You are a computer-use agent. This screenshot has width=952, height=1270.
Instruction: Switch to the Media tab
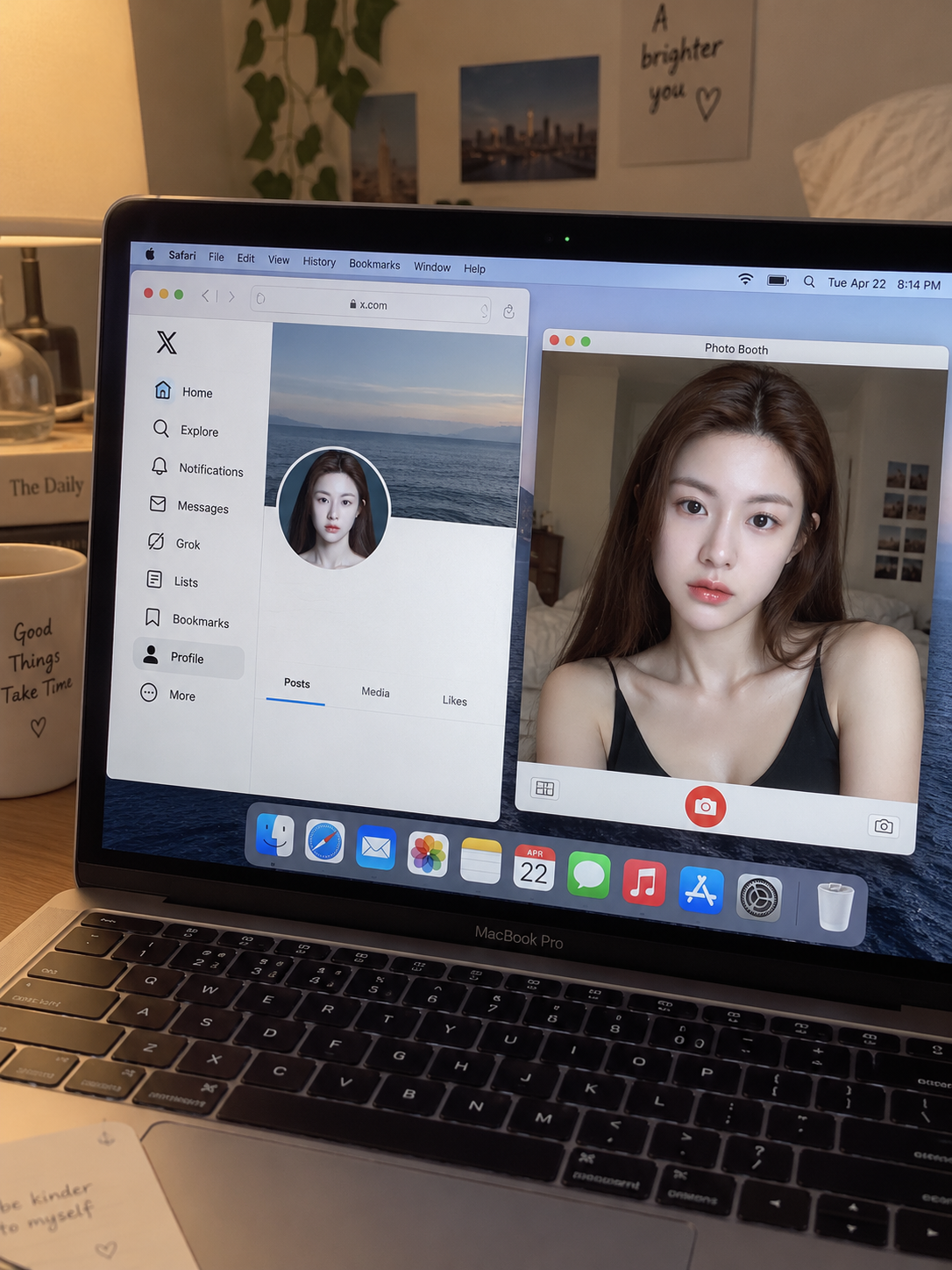[x=375, y=692]
